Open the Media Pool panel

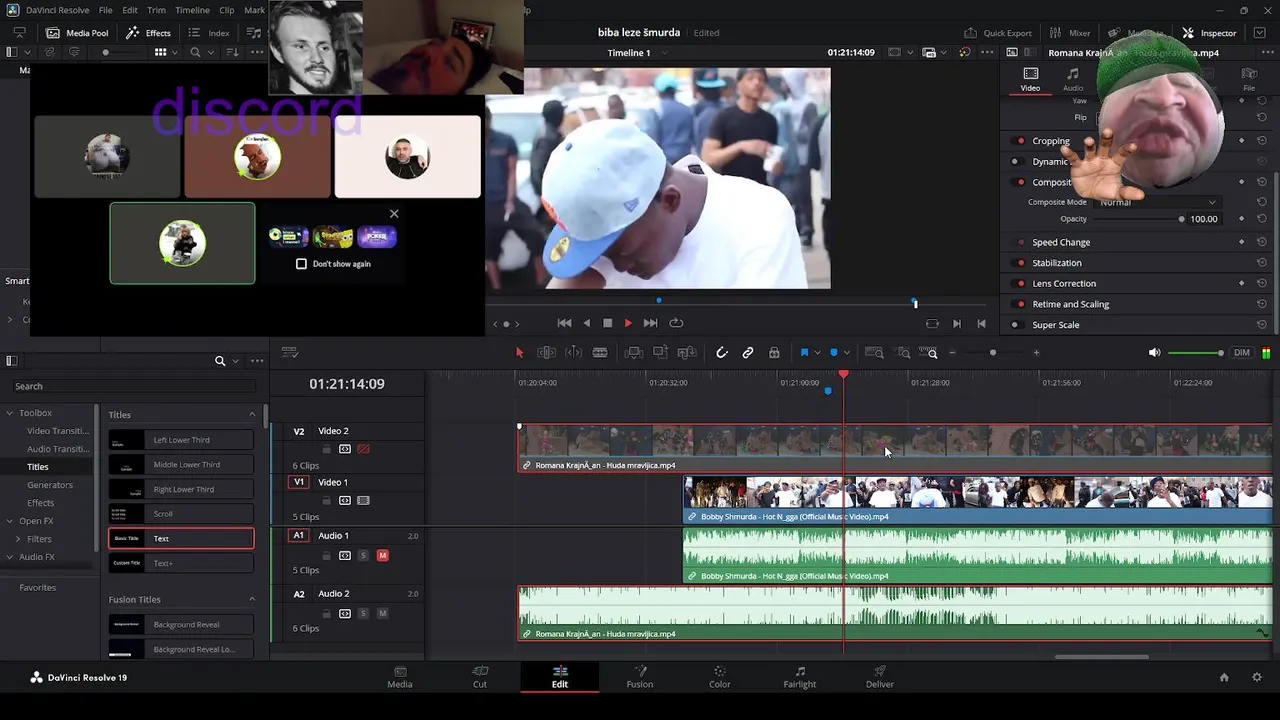(77, 33)
